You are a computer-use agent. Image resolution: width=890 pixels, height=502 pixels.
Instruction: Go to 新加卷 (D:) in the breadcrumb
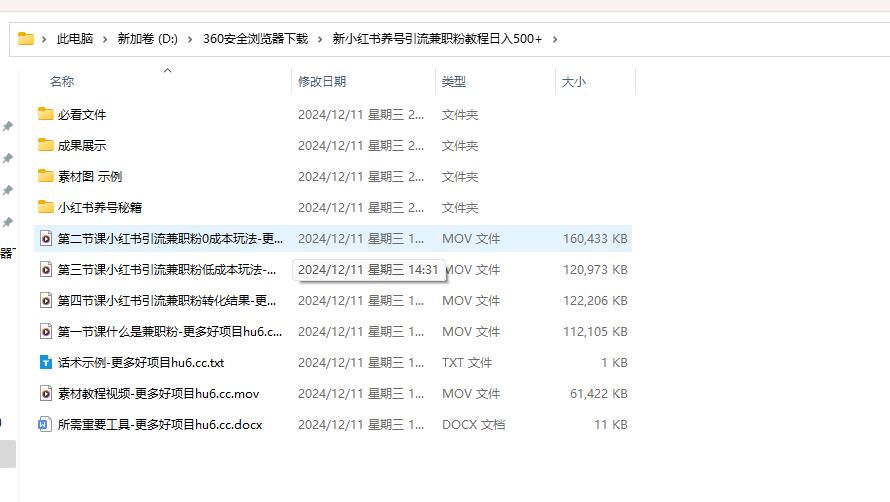click(148, 39)
